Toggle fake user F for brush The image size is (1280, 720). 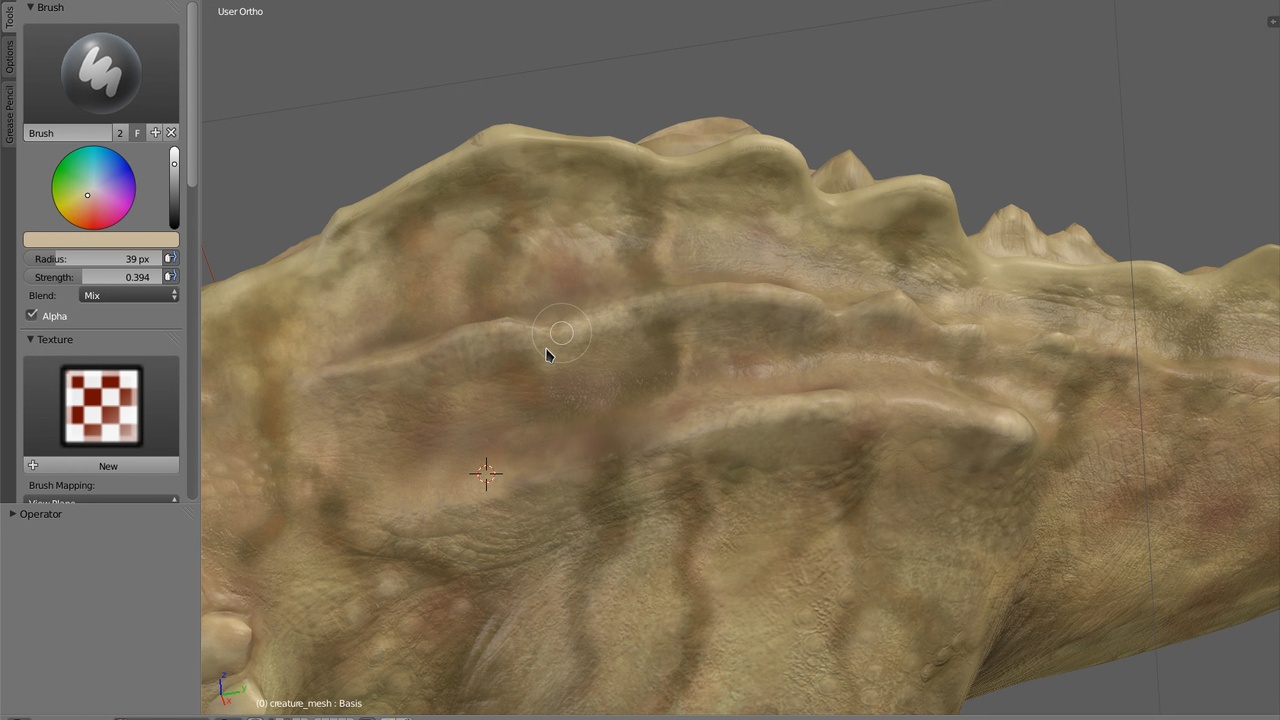pos(137,133)
